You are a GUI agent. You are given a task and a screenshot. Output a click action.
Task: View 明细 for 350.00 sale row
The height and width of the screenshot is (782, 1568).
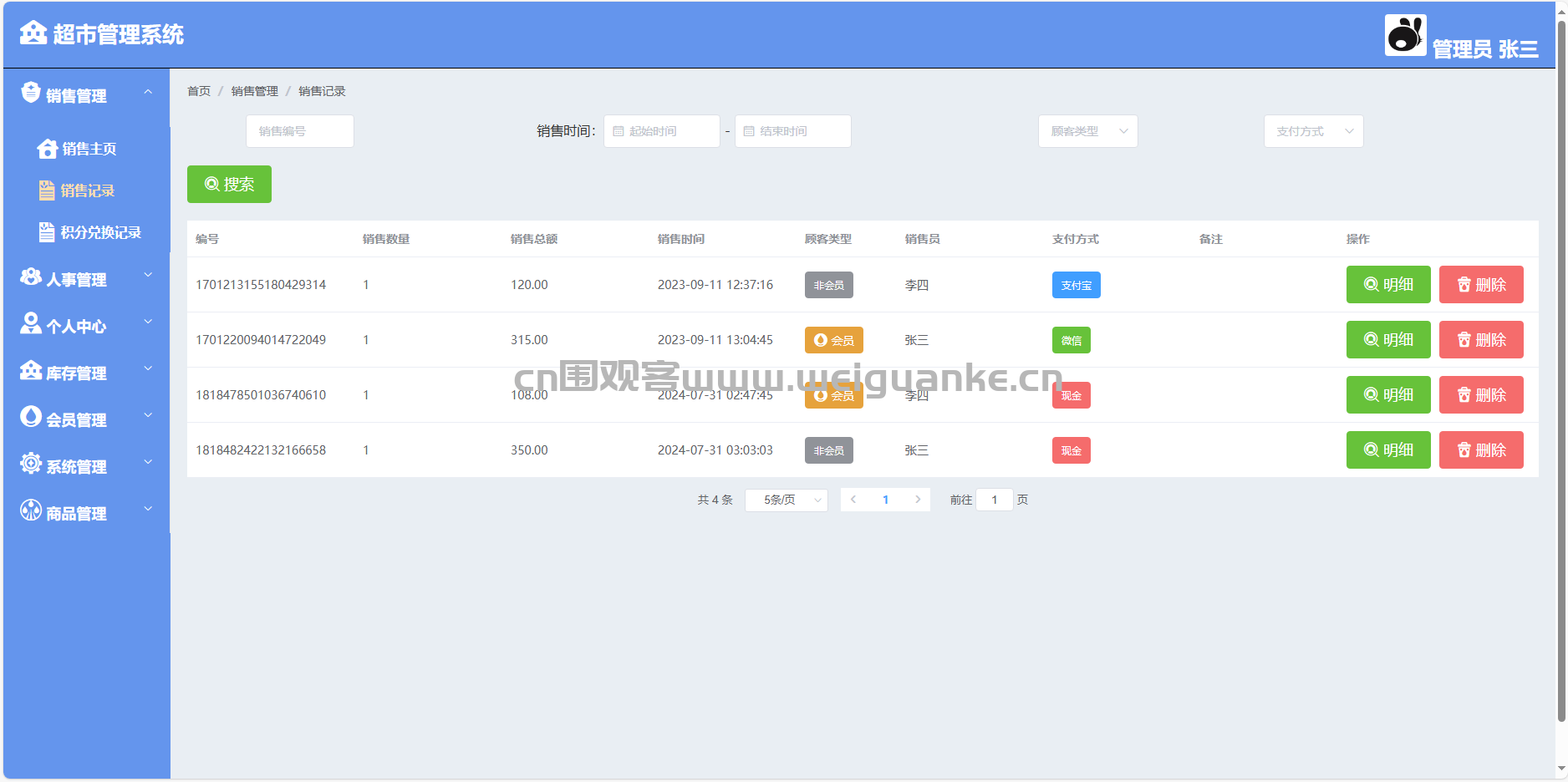click(x=1388, y=449)
